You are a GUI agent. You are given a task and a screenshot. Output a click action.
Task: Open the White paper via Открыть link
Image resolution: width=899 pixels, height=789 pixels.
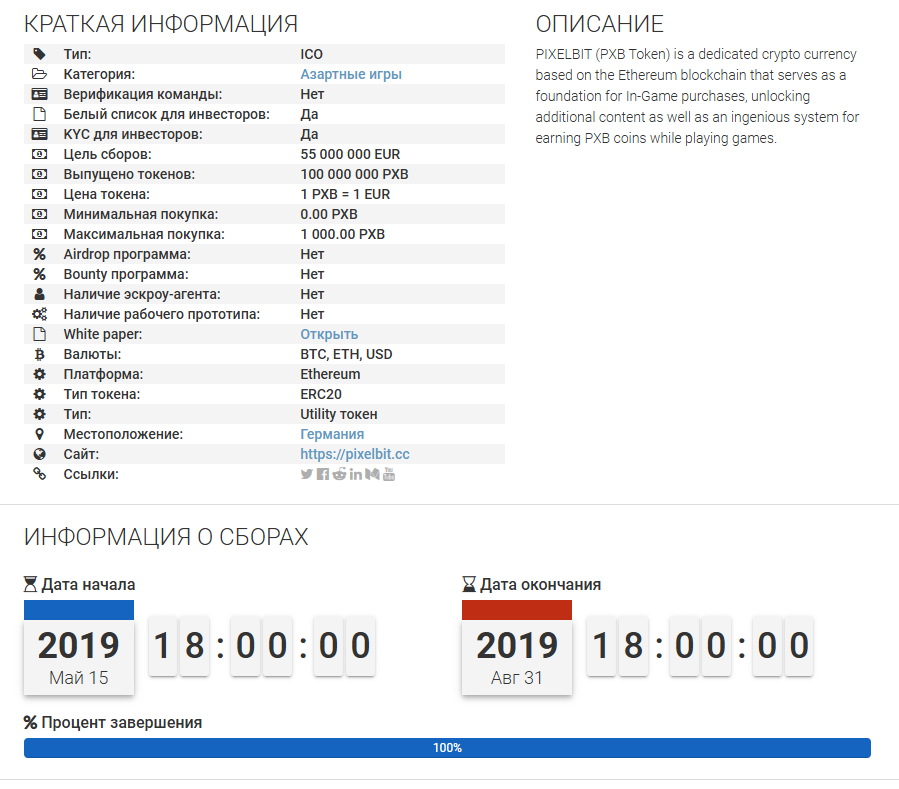click(x=328, y=334)
